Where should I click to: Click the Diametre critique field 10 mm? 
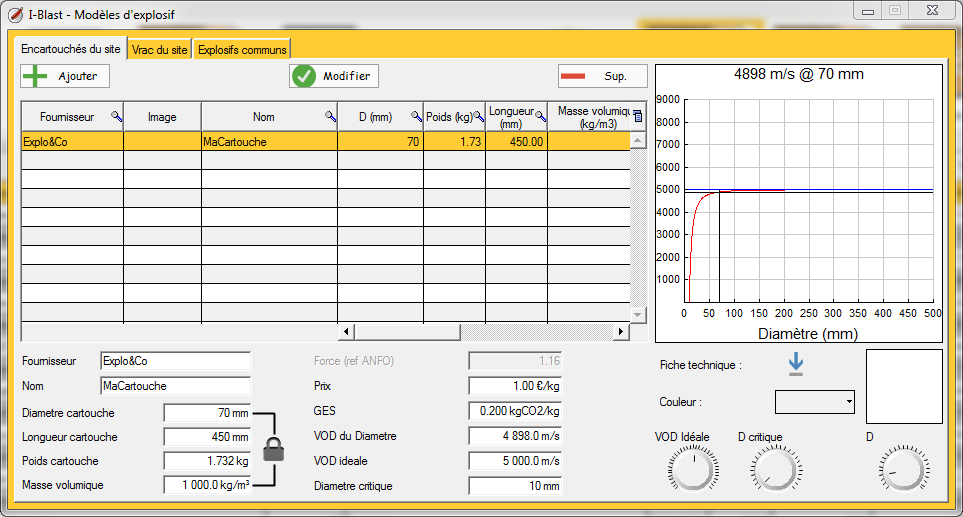pyautogui.click(x=515, y=486)
